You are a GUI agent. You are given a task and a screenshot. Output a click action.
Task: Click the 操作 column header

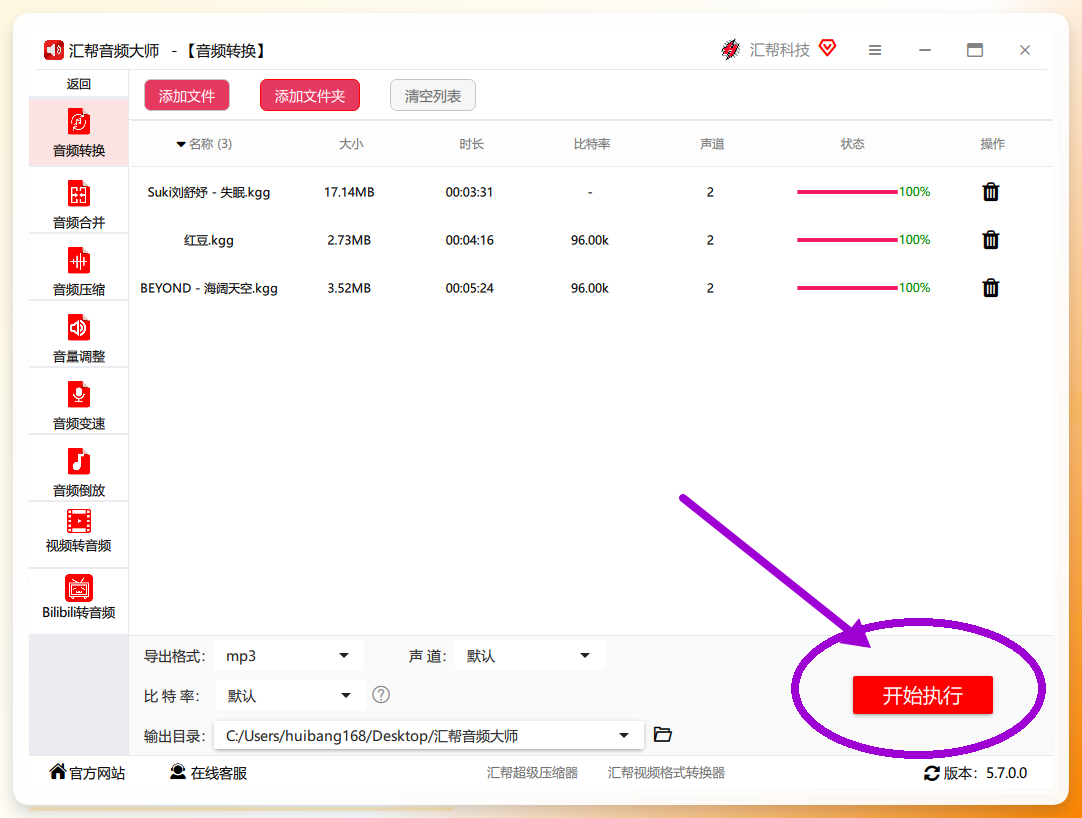[992, 144]
